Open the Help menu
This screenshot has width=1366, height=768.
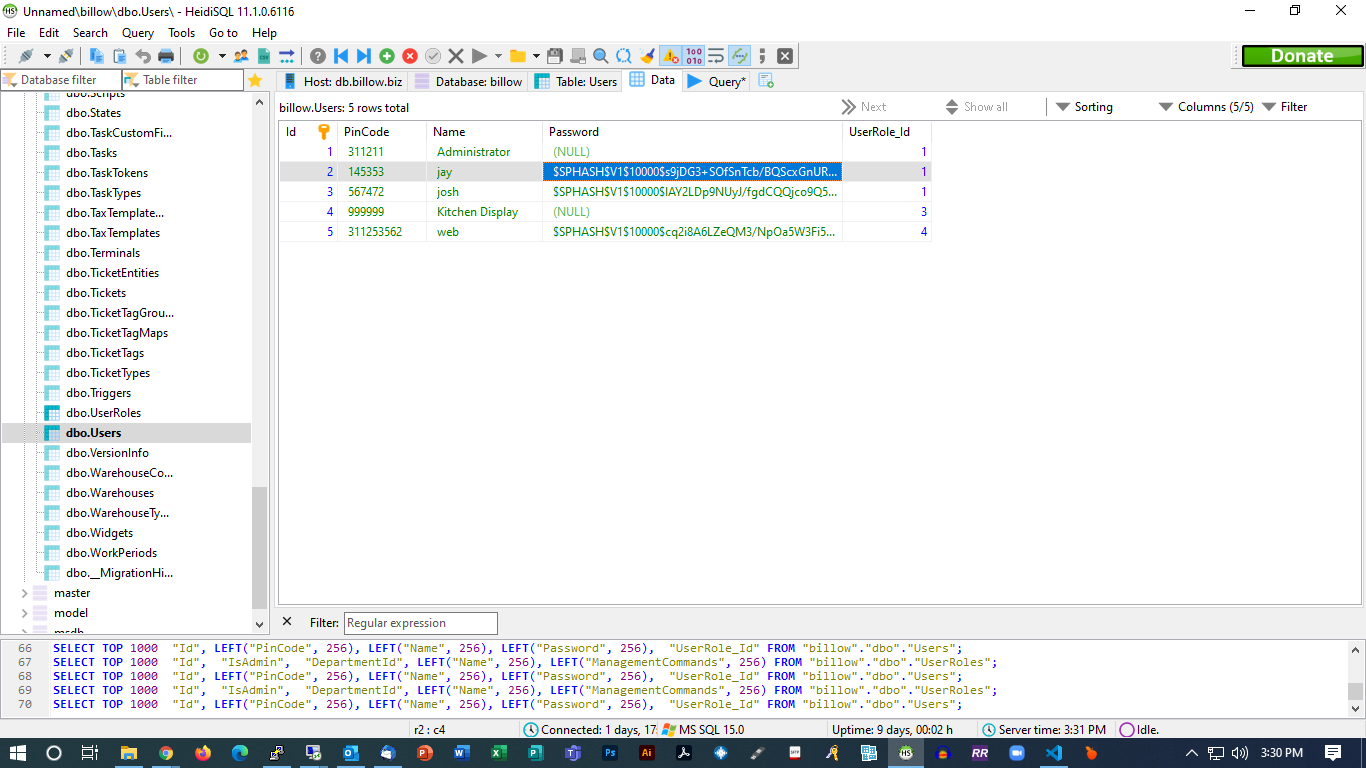[x=264, y=33]
